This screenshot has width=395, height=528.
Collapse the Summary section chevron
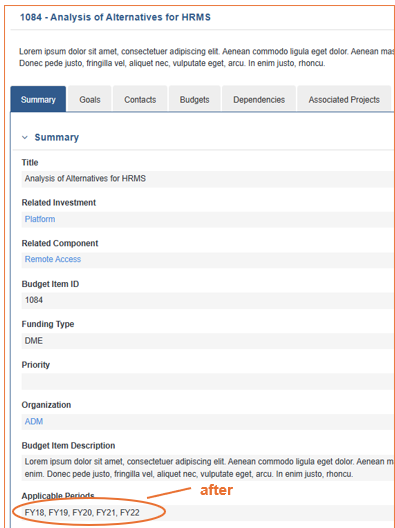tap(25, 137)
